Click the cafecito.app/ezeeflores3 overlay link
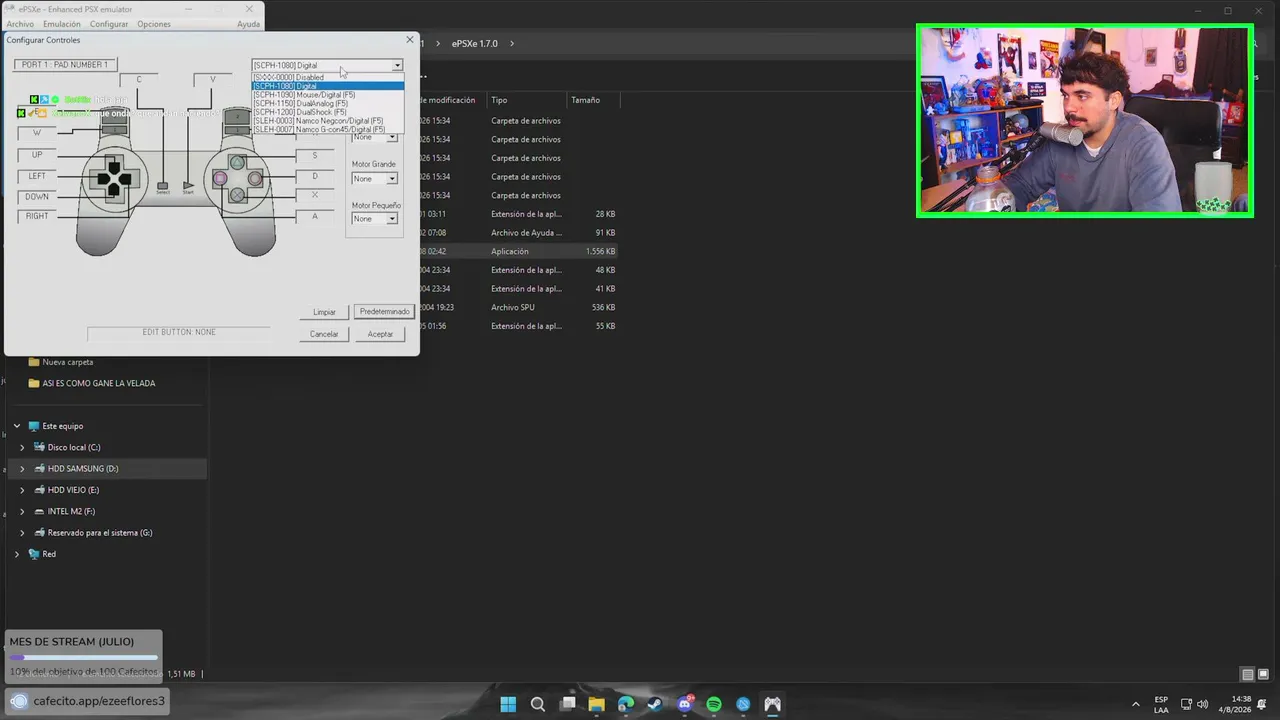Image resolution: width=1280 pixels, height=720 pixels. tap(89, 701)
